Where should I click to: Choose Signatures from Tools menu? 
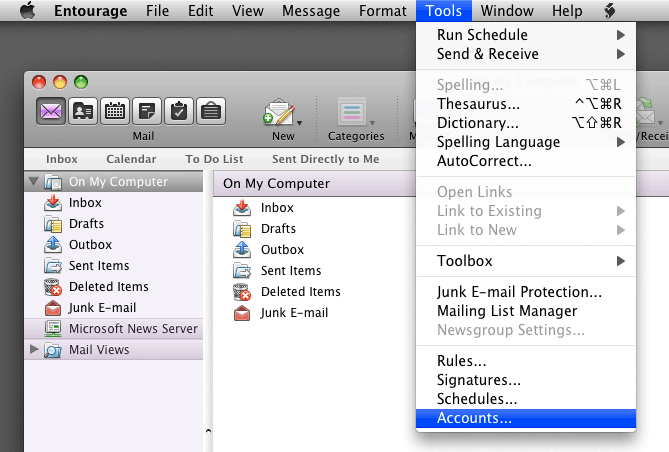pyautogui.click(x=526, y=380)
